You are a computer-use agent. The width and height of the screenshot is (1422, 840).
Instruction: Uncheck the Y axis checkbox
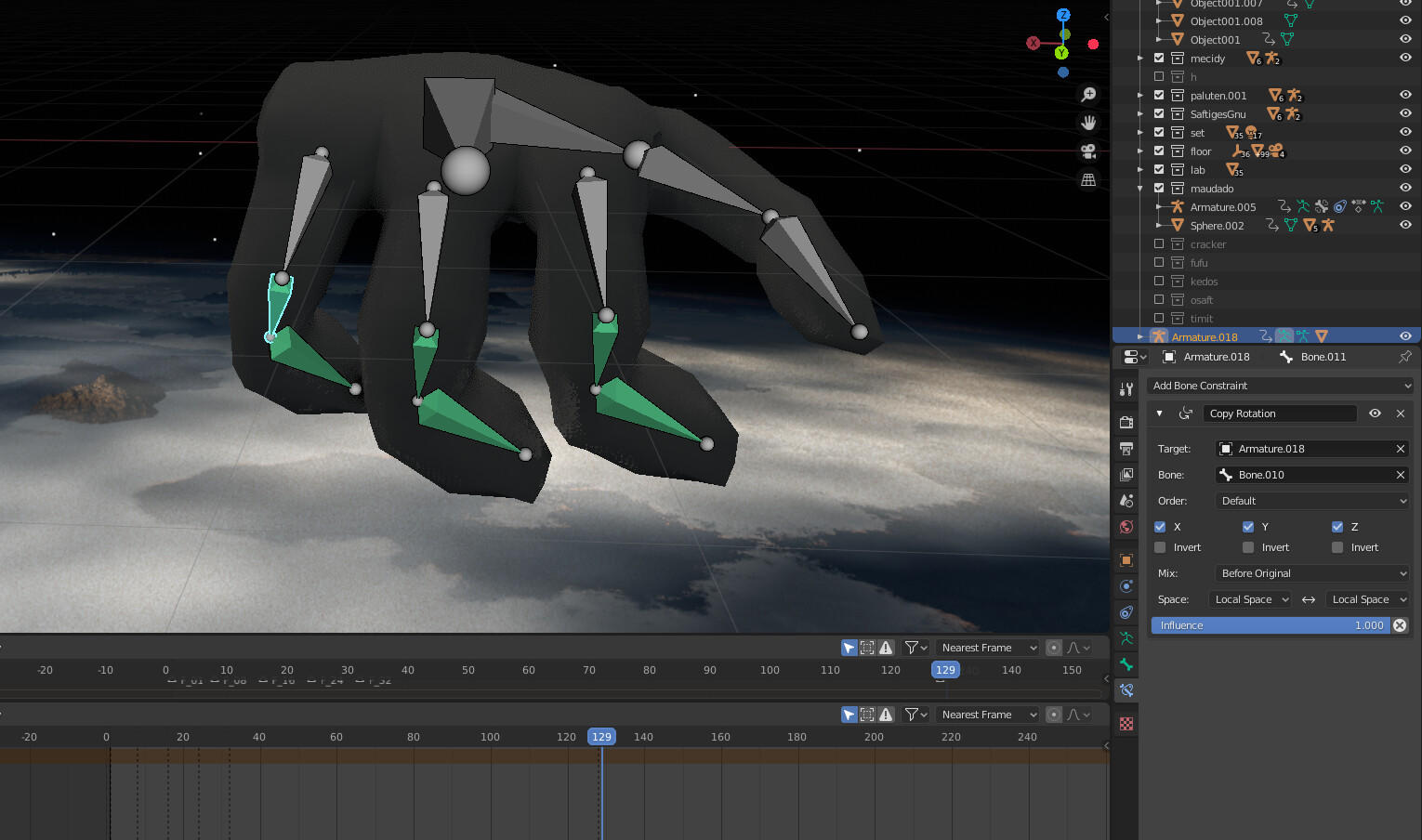tap(1248, 527)
